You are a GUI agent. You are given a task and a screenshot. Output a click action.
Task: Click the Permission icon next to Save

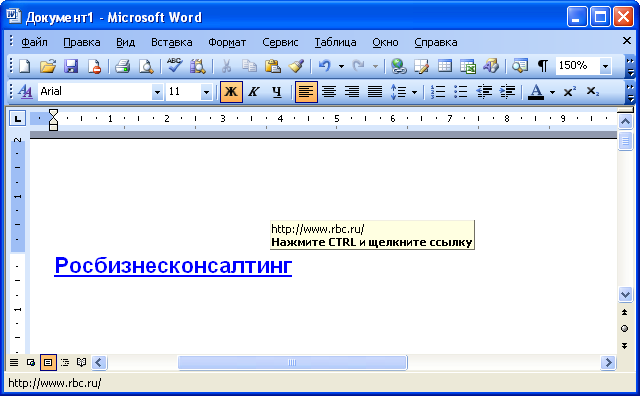95,66
